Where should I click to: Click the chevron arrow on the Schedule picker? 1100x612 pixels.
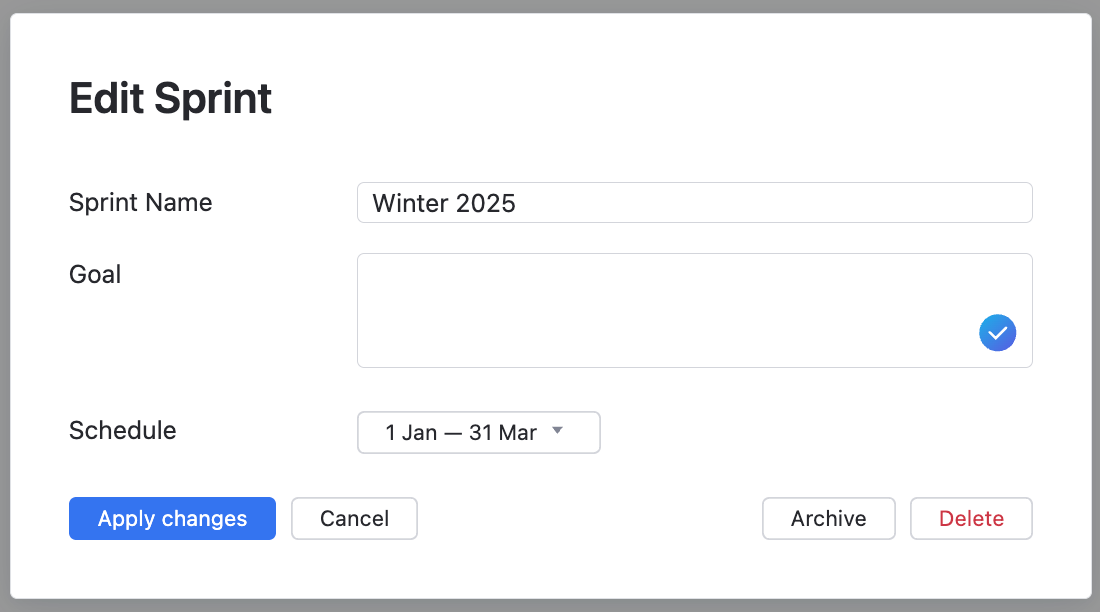pos(557,432)
